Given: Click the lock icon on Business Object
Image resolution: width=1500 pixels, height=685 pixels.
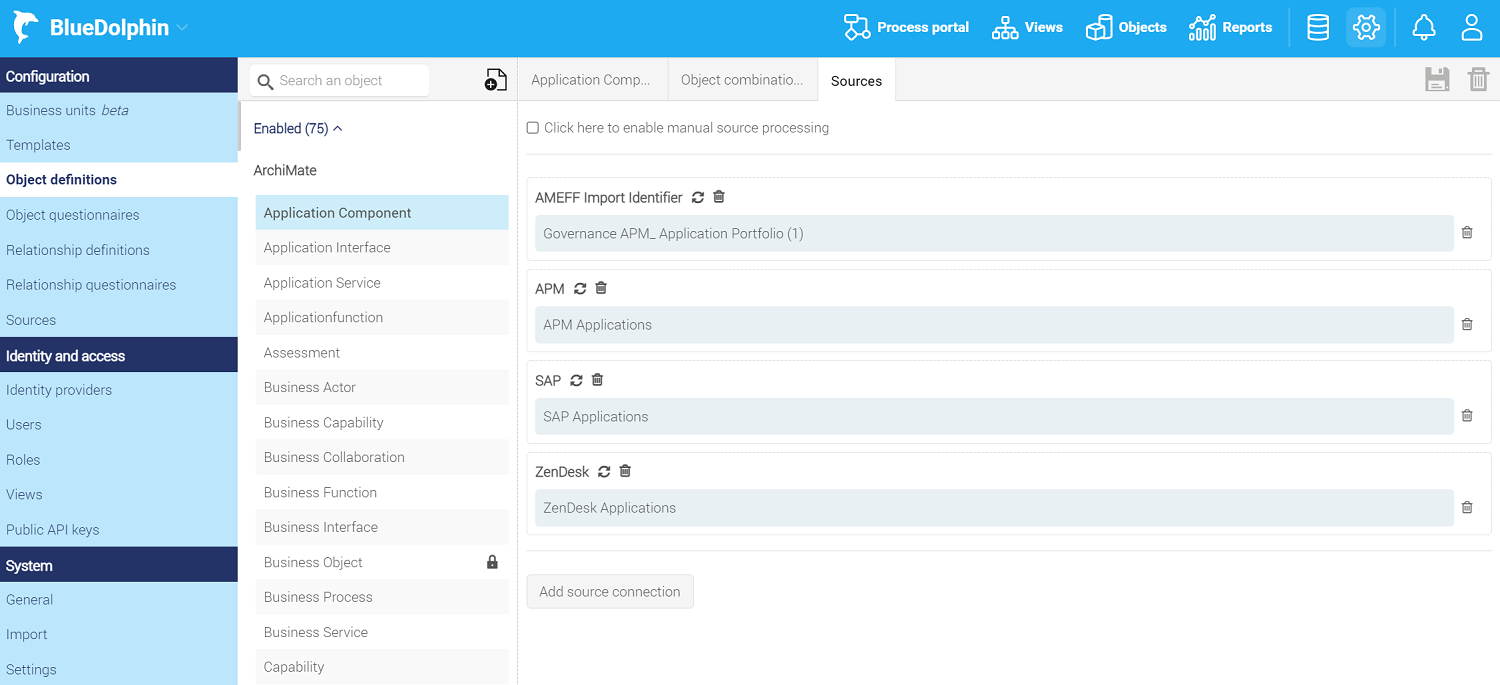Looking at the screenshot, I should click(492, 562).
